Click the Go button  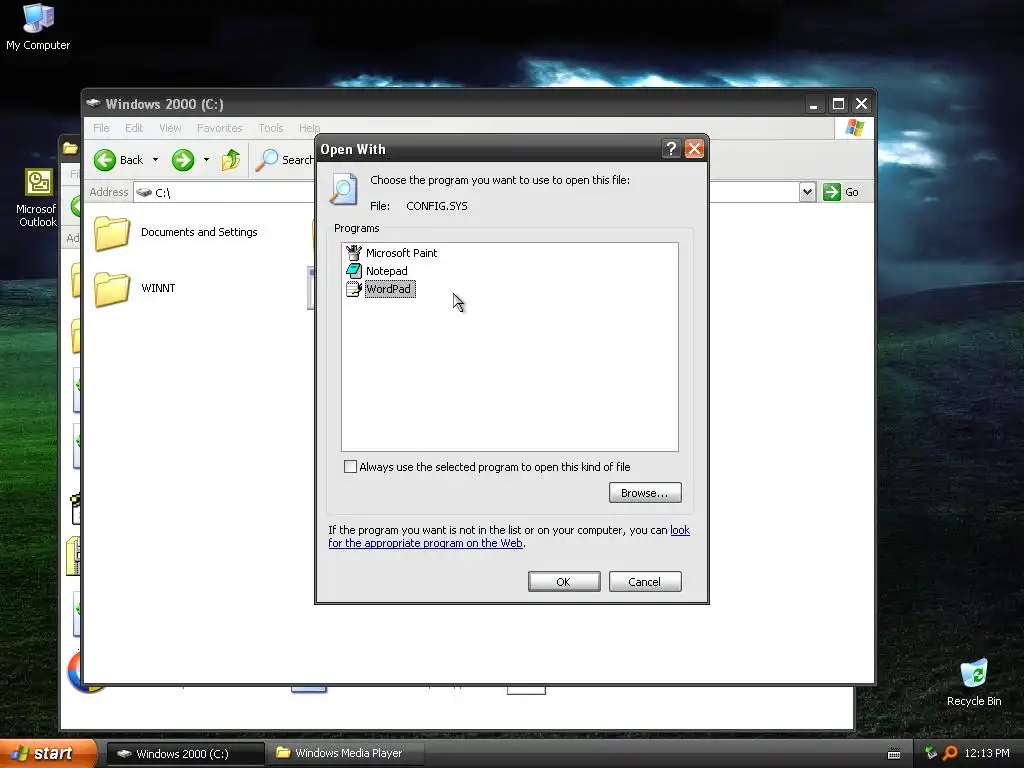click(842, 192)
